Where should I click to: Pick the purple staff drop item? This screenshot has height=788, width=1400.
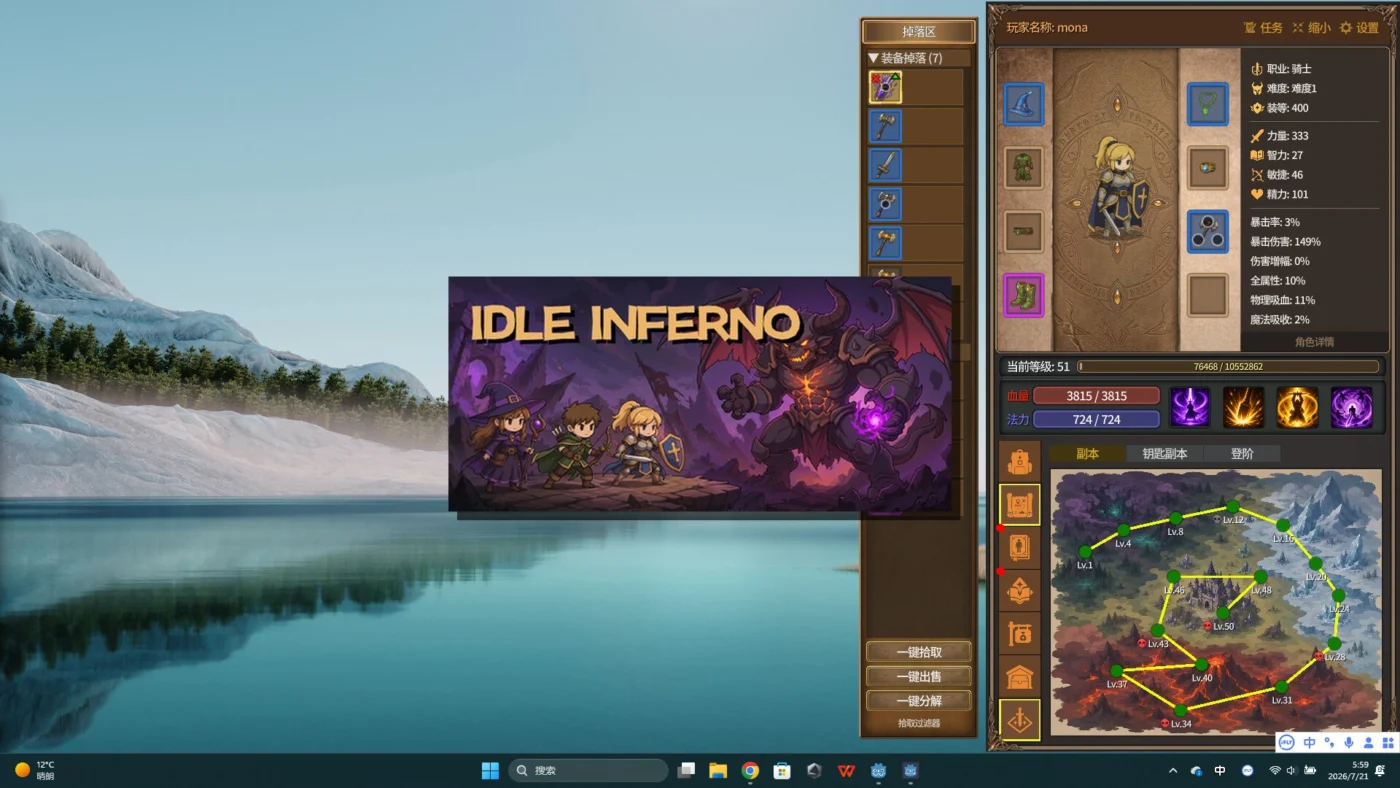[885, 87]
